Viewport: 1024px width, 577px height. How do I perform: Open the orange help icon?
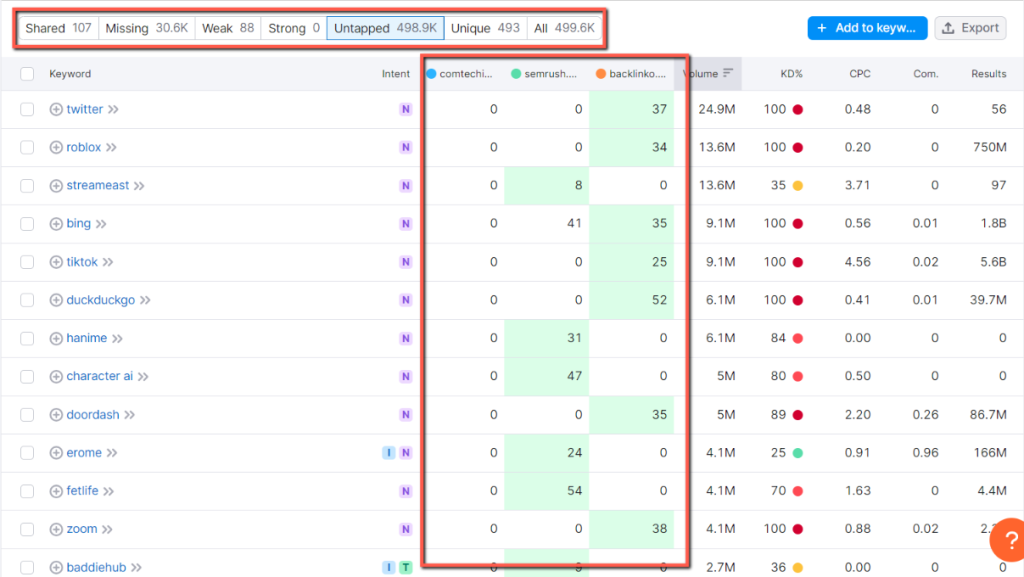coord(1009,540)
